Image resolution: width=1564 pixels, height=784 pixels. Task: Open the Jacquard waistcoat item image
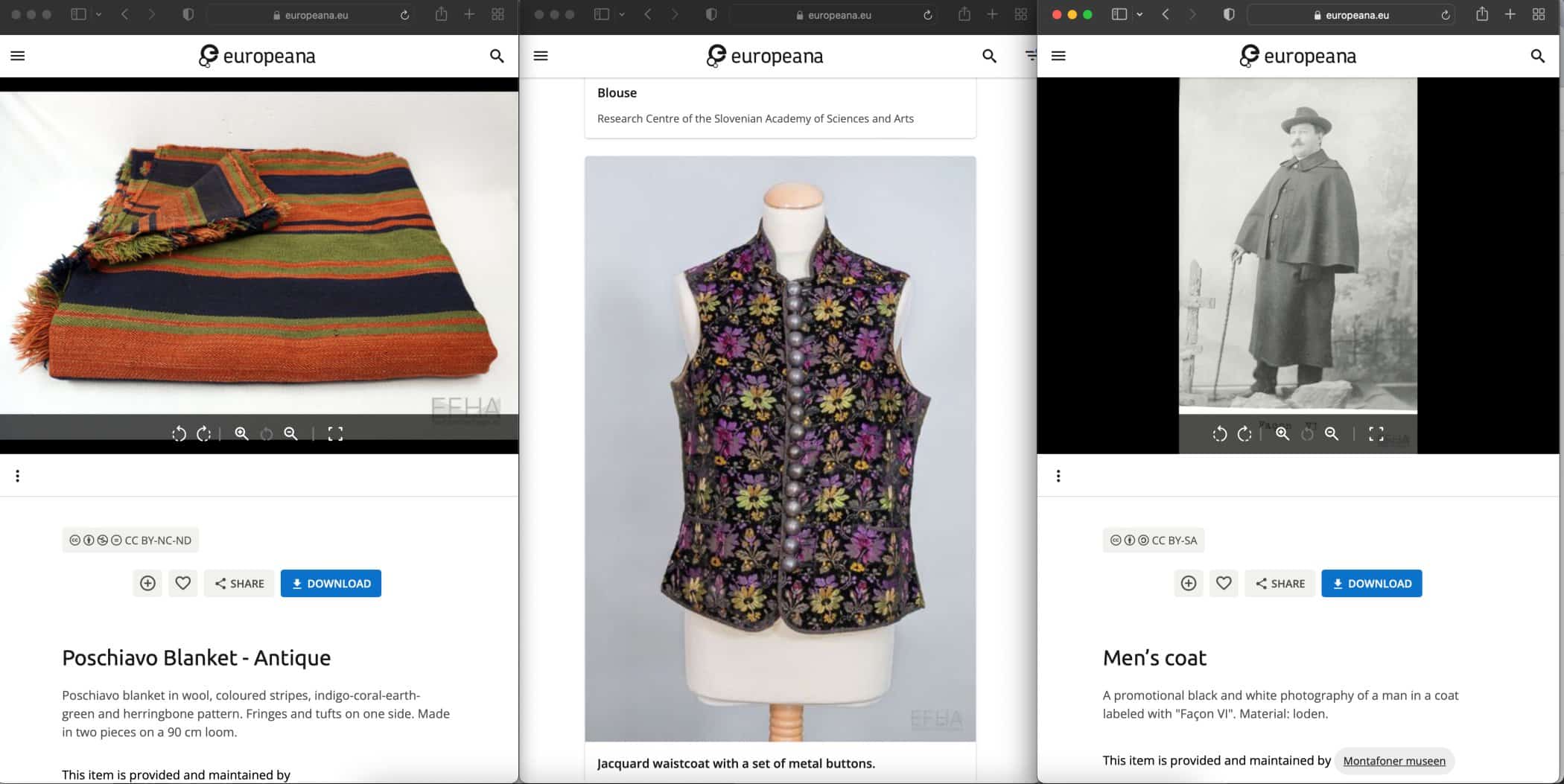(780, 448)
